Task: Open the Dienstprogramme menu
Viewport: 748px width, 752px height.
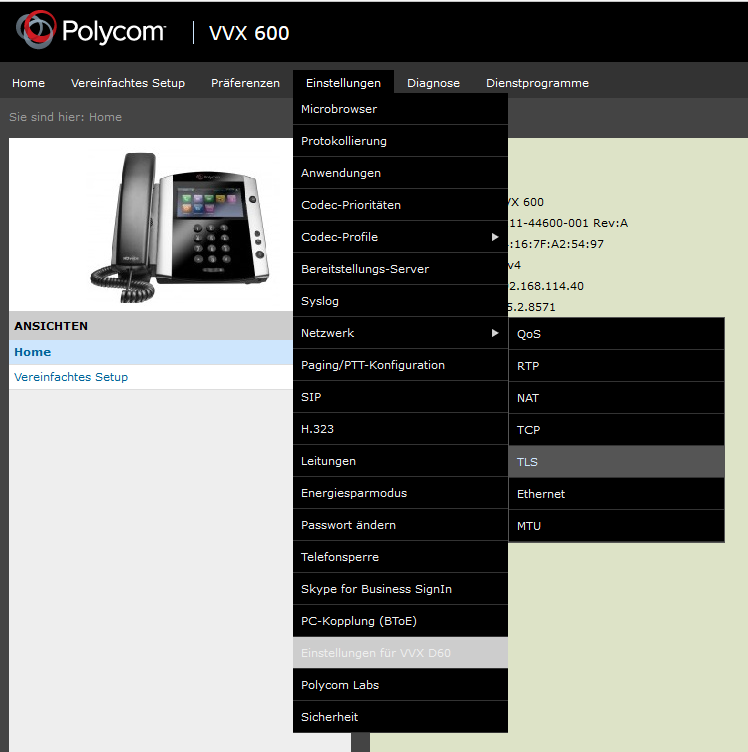Action: tap(537, 83)
